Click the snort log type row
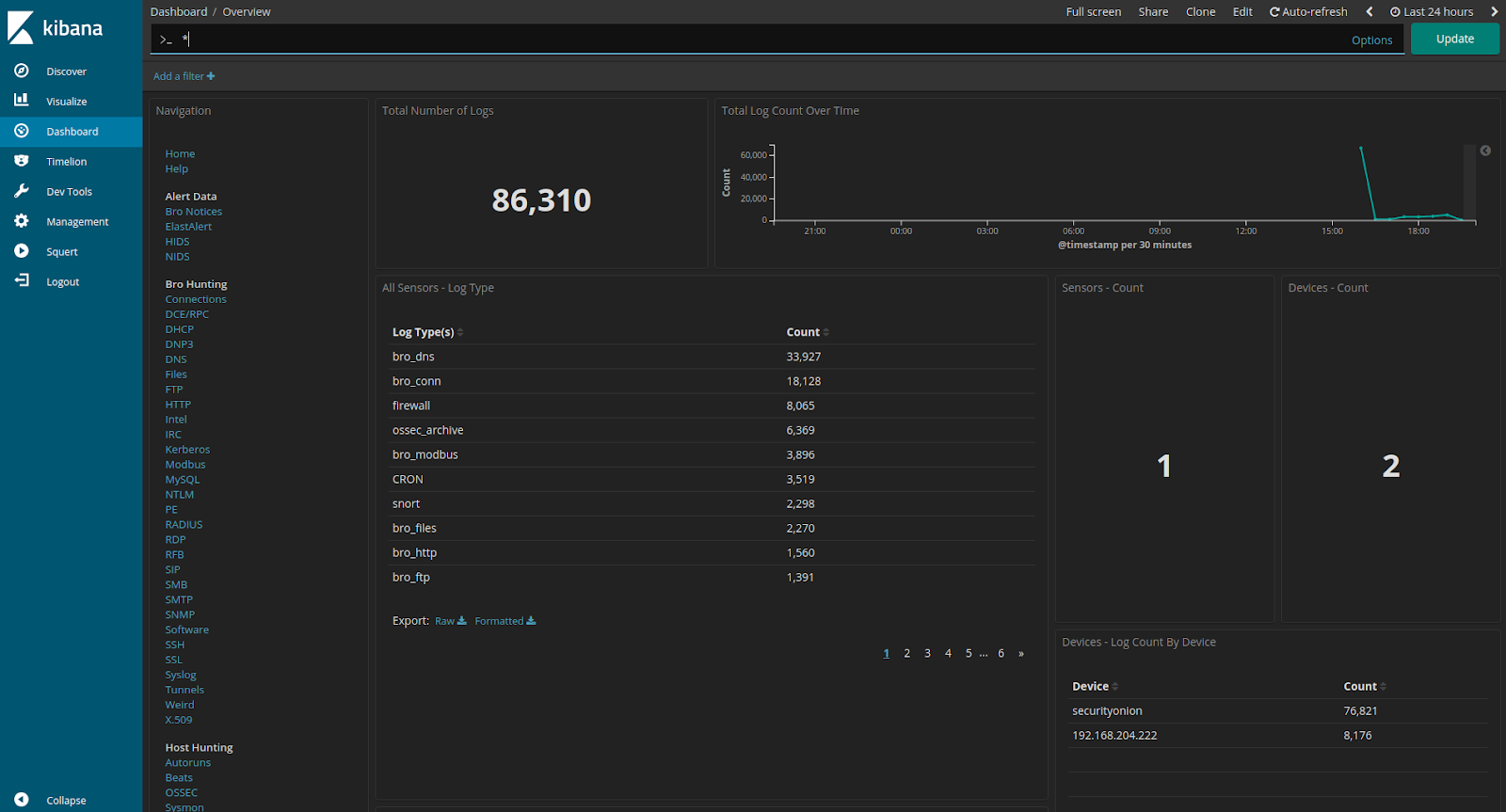This screenshot has height=812, width=1506. [x=713, y=503]
